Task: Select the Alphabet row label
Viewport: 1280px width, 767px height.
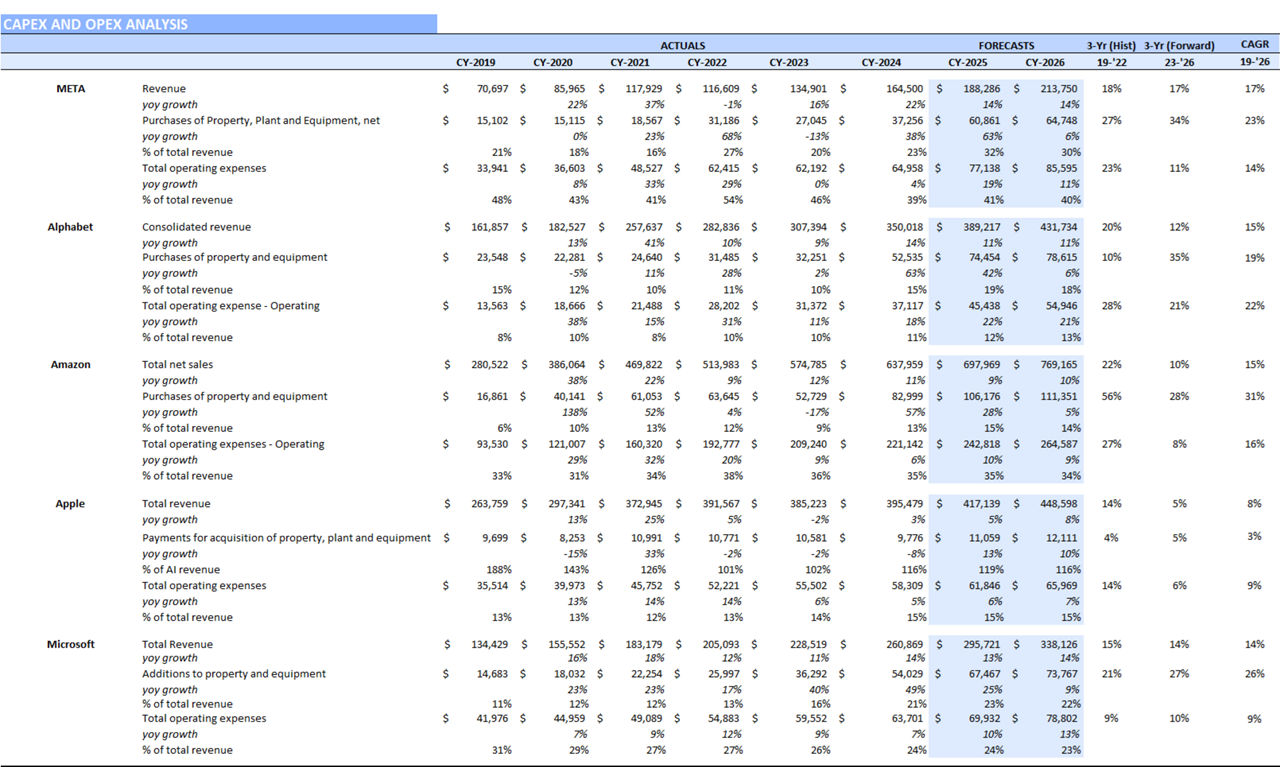Action: click(x=70, y=227)
